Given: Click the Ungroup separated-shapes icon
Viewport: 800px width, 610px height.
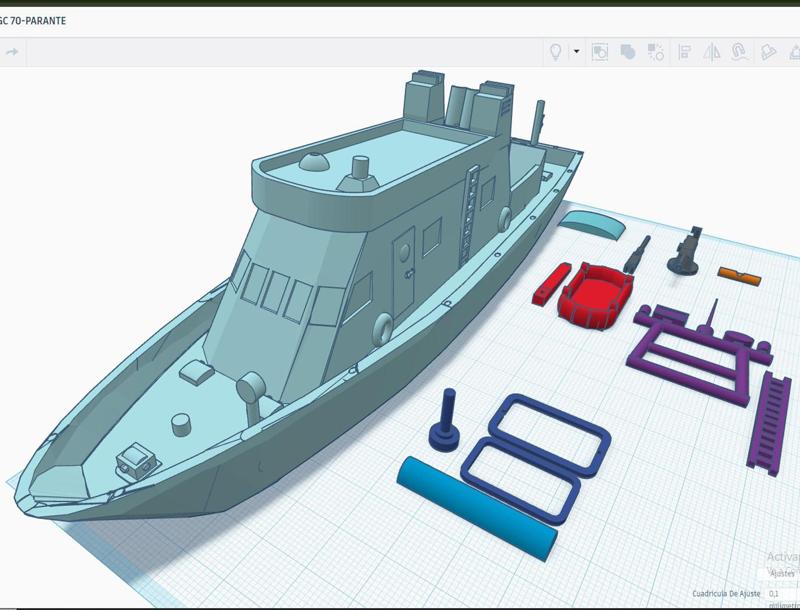Looking at the screenshot, I should click(x=656, y=52).
